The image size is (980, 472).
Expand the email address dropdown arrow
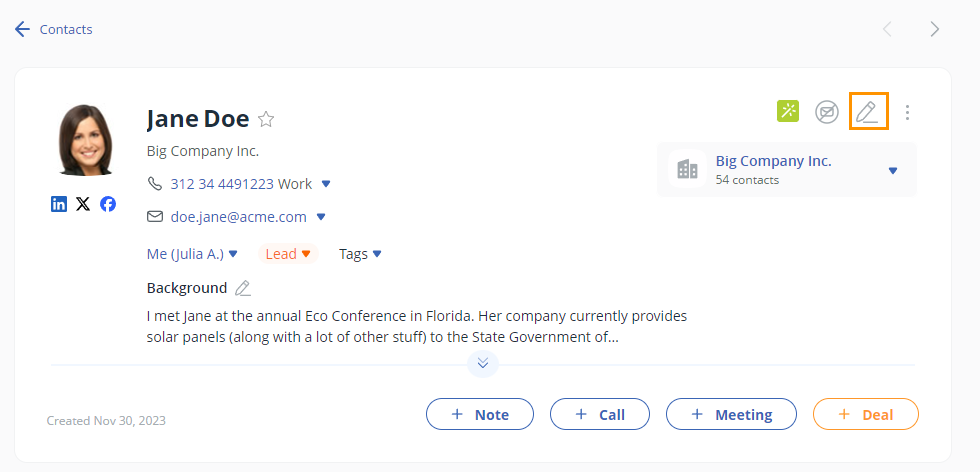321,216
